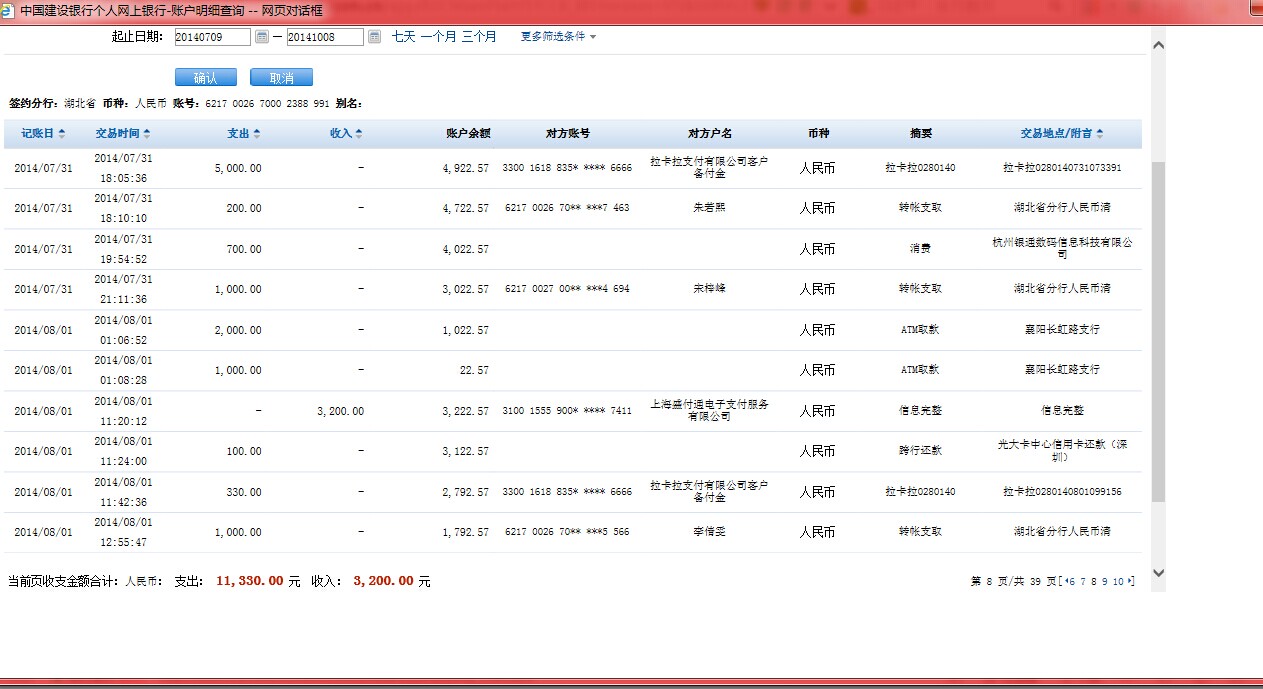Sort by 支出 column
The width and height of the screenshot is (1263, 689).
[243, 133]
